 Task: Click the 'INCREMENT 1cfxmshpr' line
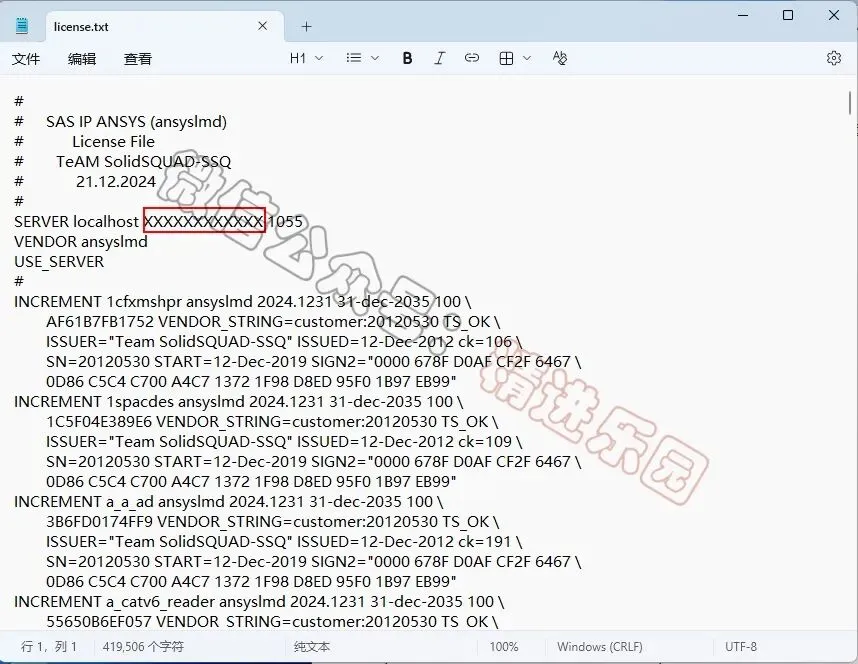[x=242, y=302]
